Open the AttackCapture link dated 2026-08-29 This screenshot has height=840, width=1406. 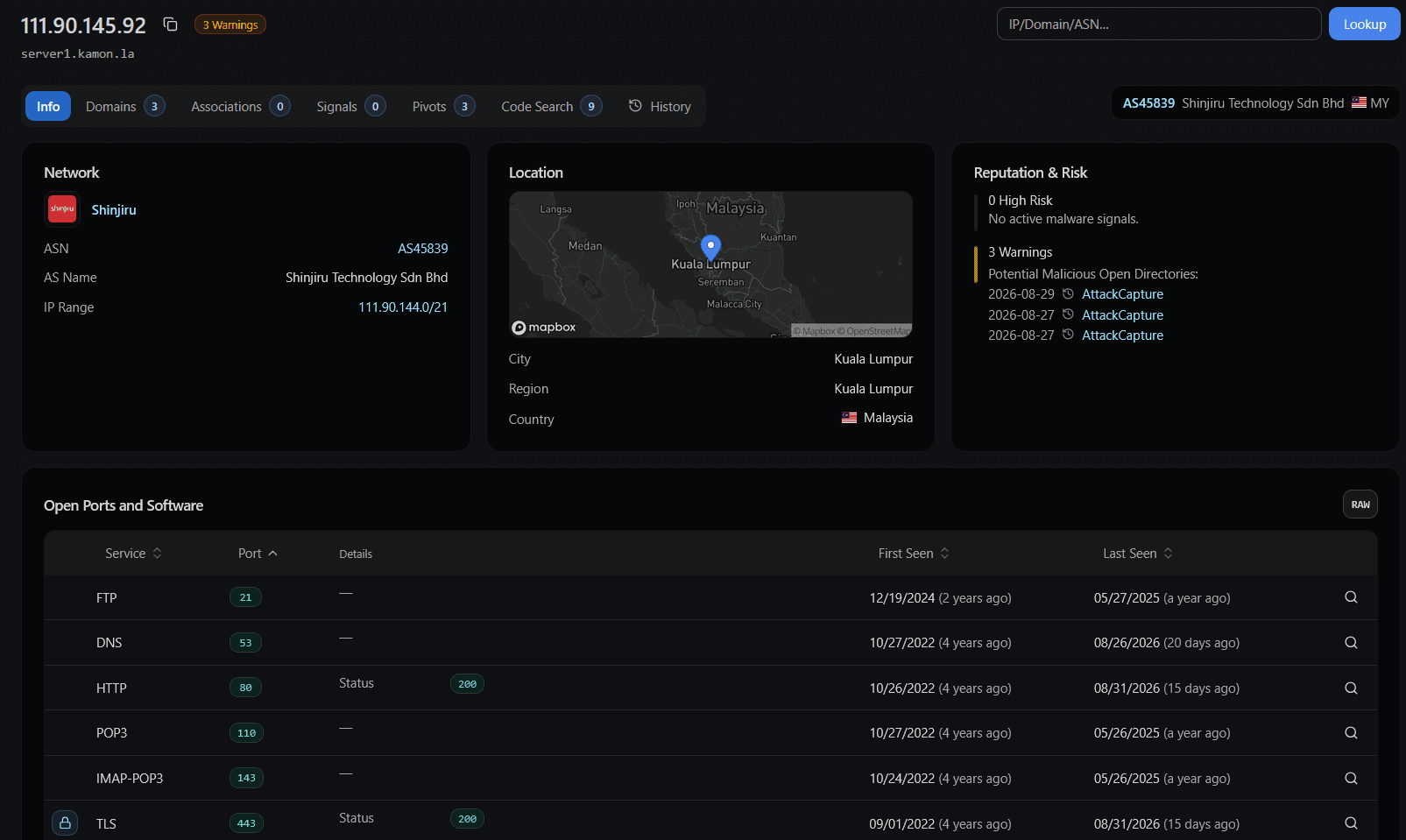pos(1122,294)
